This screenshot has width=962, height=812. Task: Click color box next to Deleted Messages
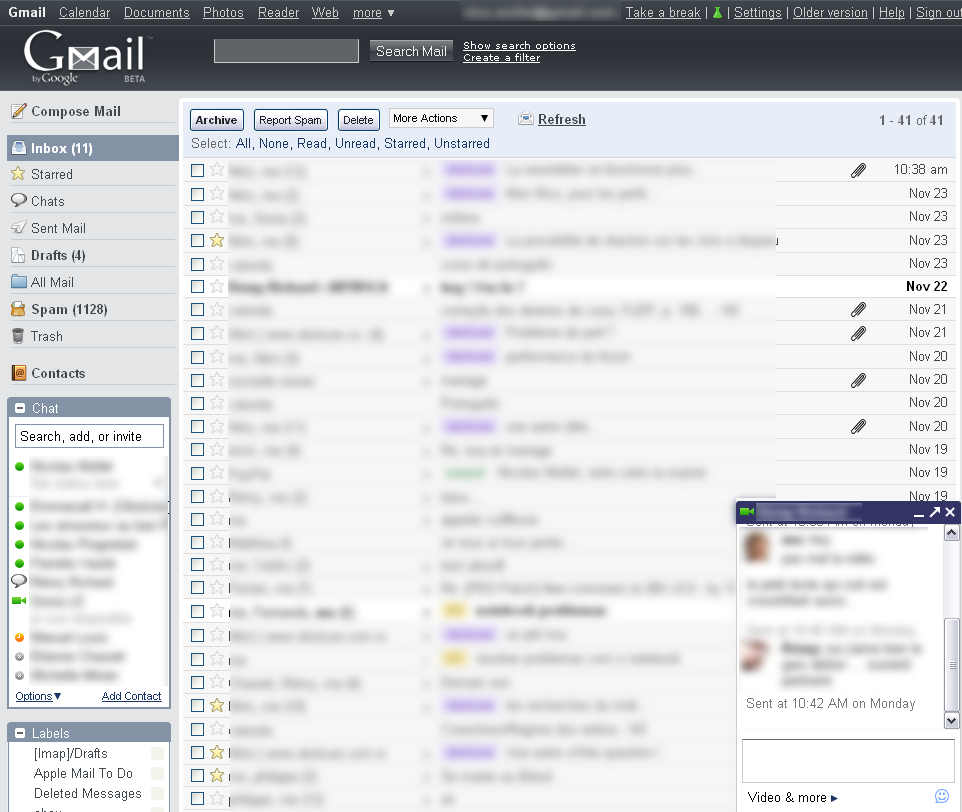pos(158,794)
